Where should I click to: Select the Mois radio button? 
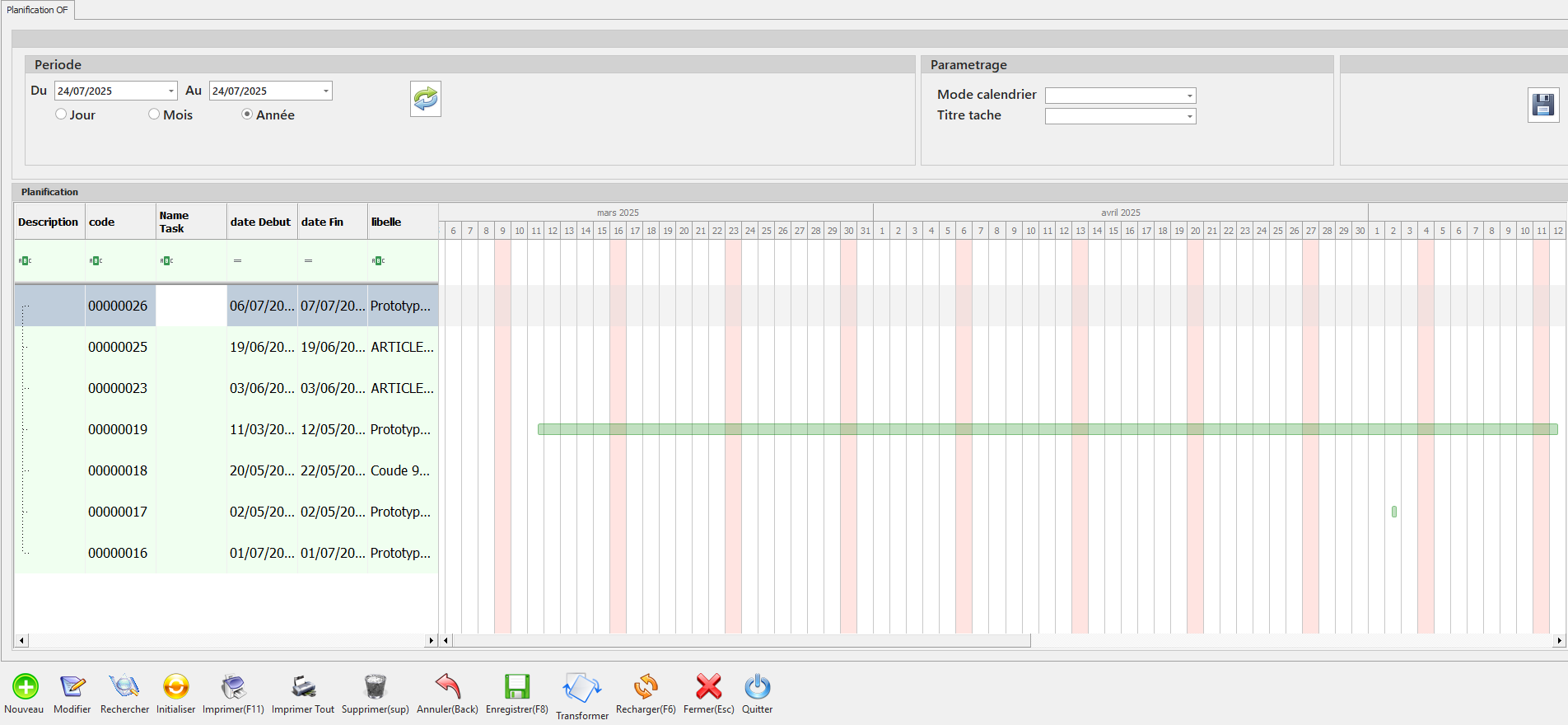tap(154, 115)
